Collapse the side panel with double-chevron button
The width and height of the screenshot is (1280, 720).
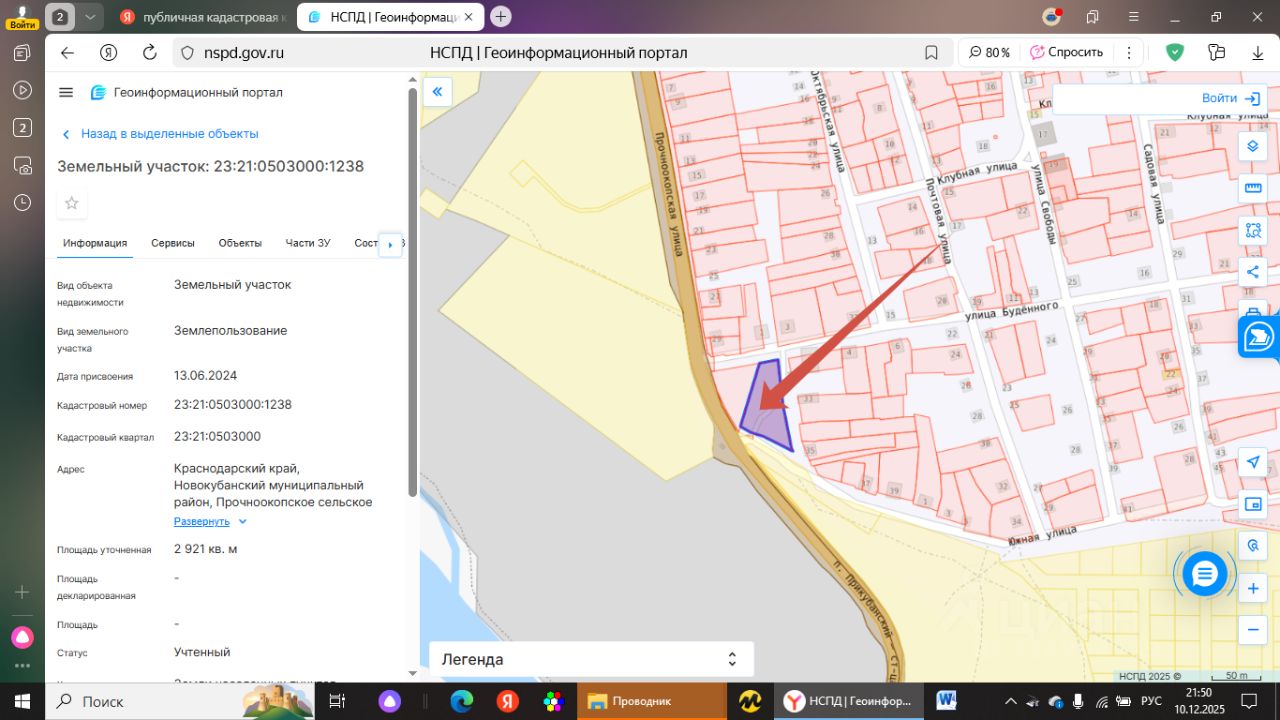tap(437, 92)
